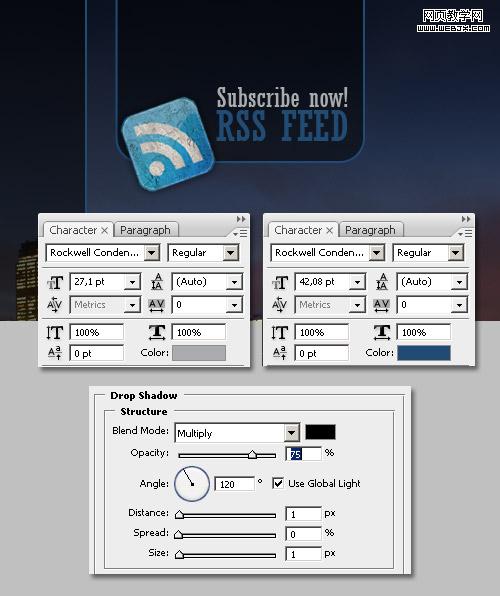Viewport: 500px width, 596px height.
Task: Close right Character tab with X
Action: 330,230
